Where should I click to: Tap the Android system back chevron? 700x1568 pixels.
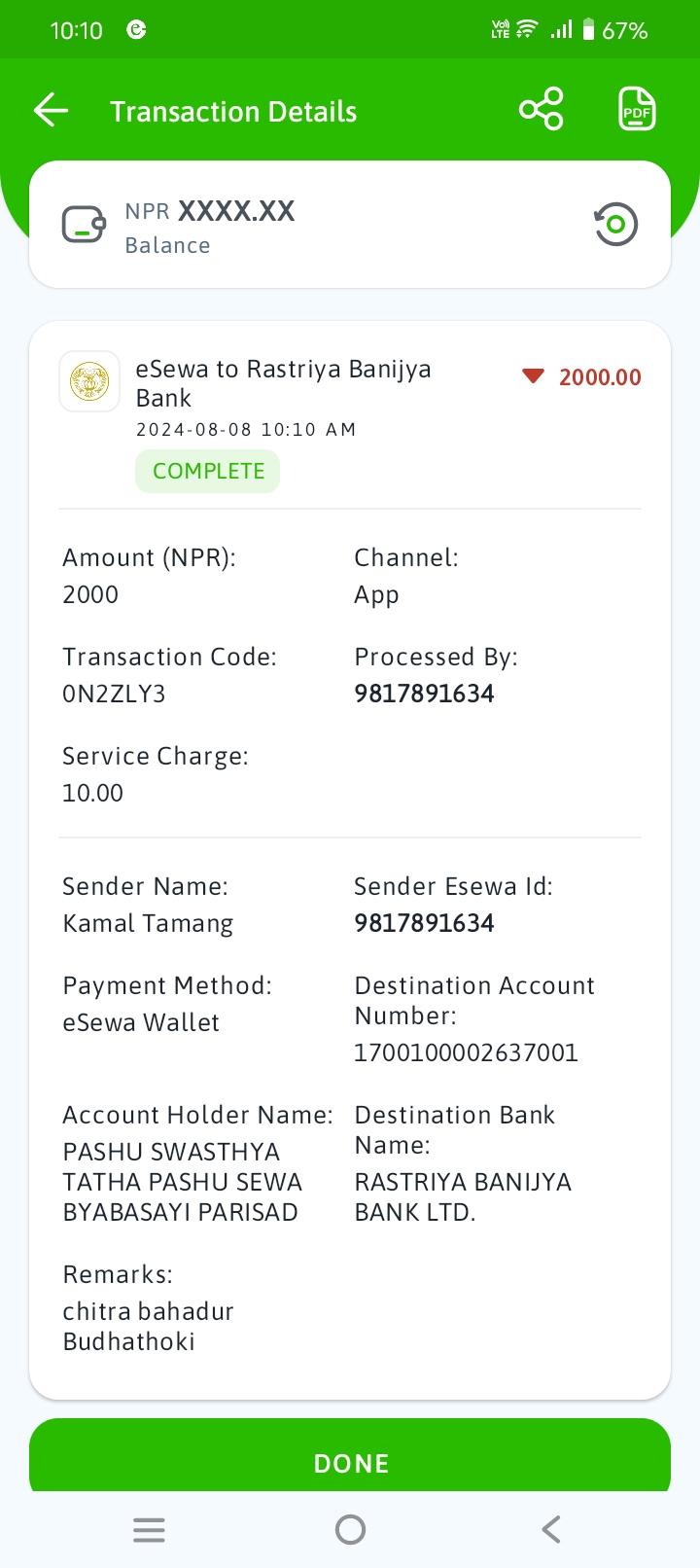[551, 1530]
